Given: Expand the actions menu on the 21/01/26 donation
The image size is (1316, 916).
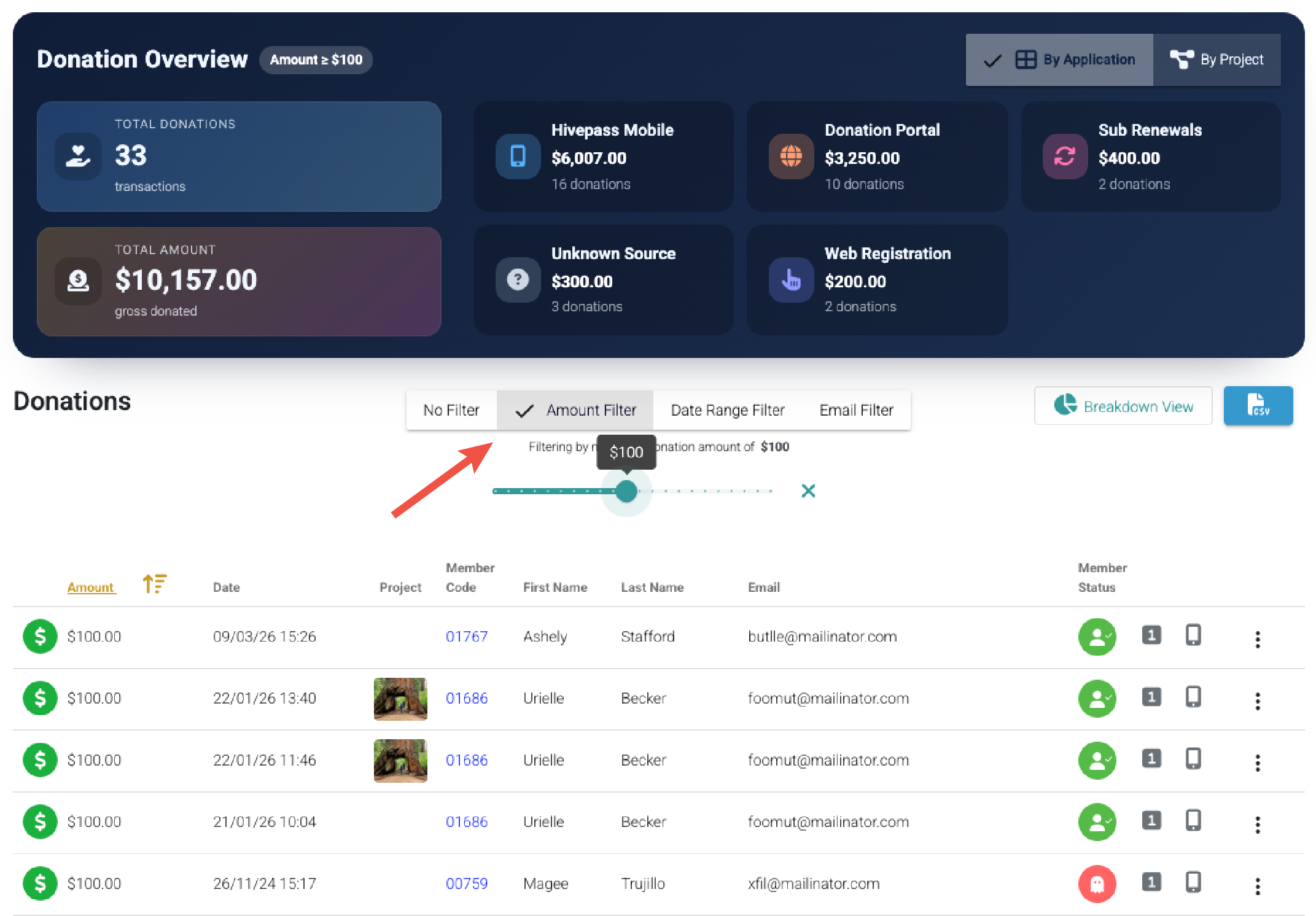Looking at the screenshot, I should pyautogui.click(x=1257, y=825).
